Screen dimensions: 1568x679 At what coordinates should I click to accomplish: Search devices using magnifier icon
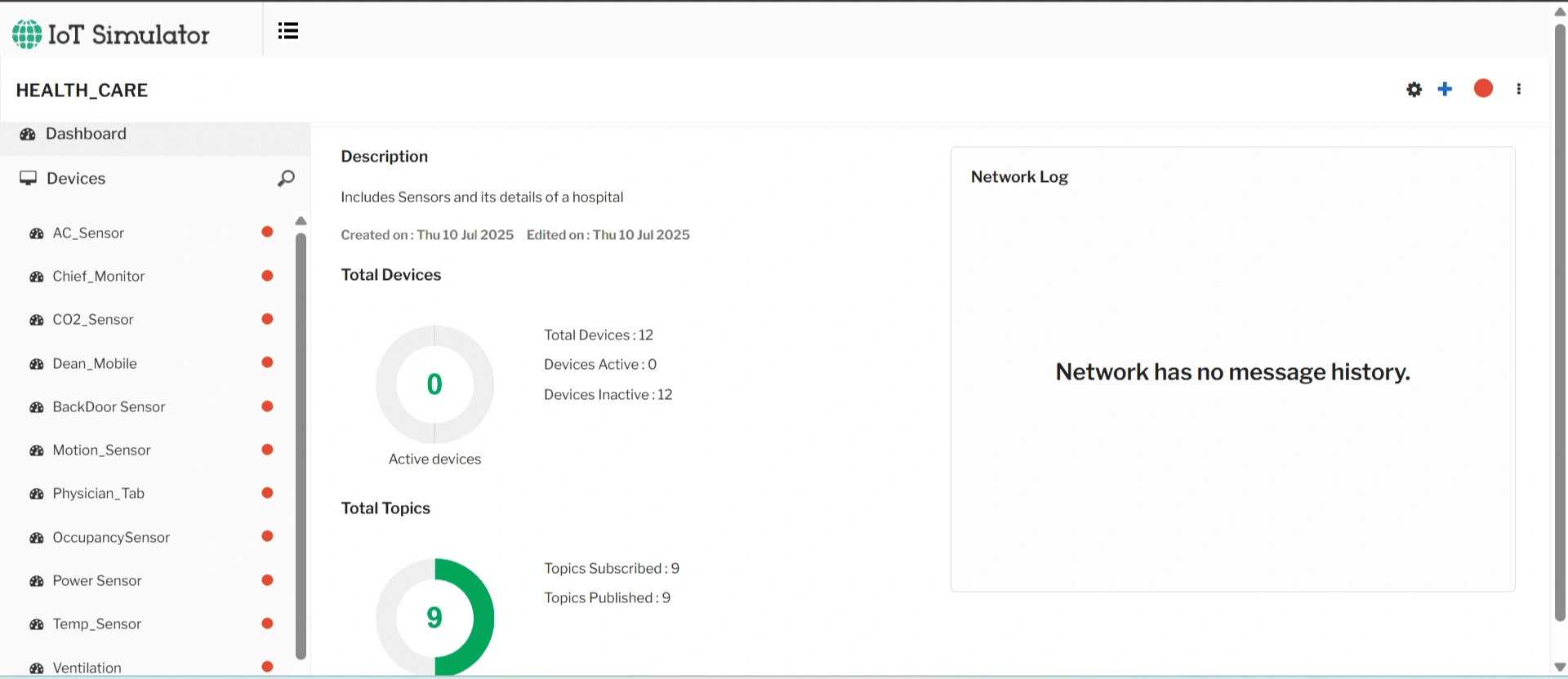click(x=286, y=178)
